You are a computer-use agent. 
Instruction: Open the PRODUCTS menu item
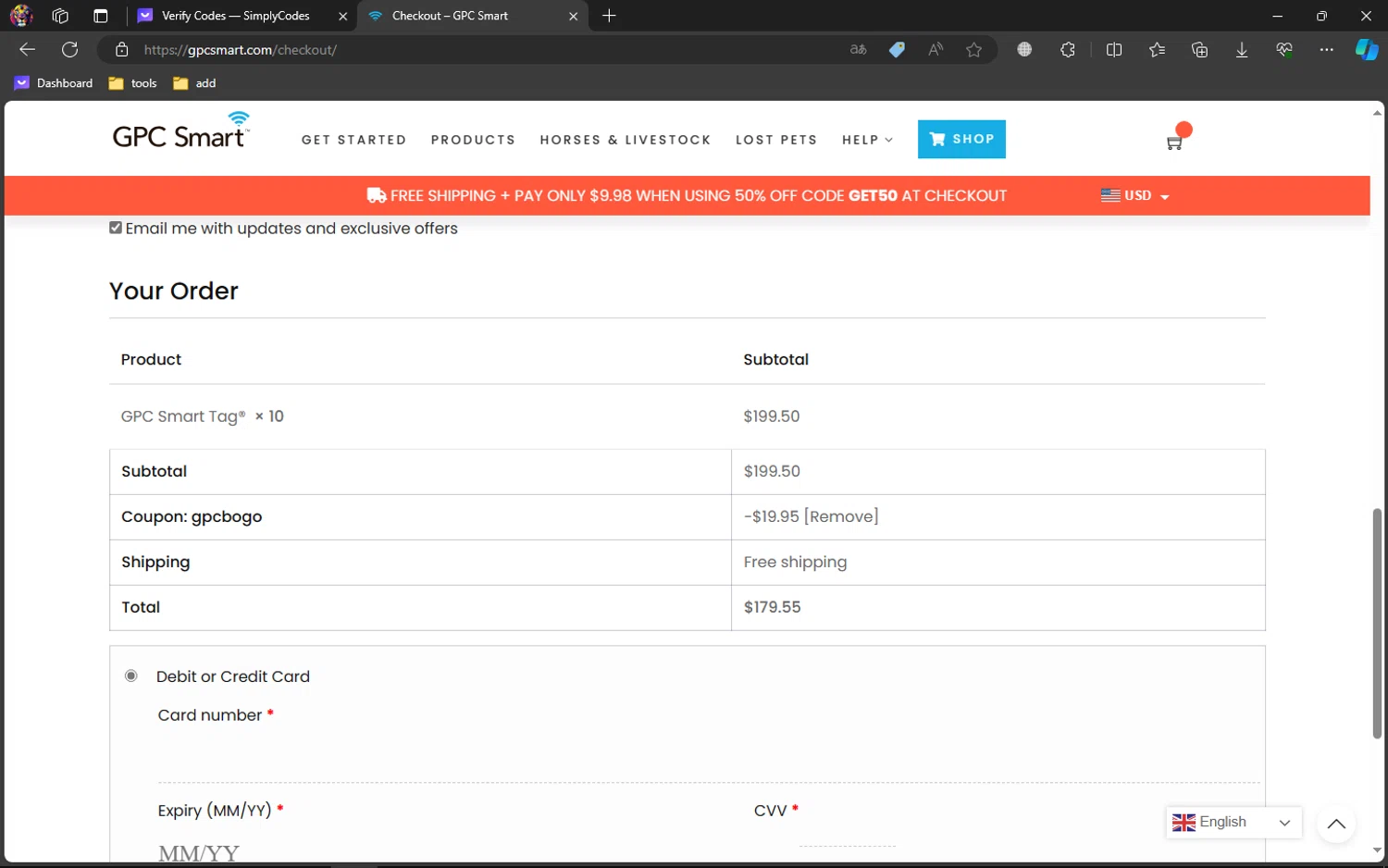point(473,140)
